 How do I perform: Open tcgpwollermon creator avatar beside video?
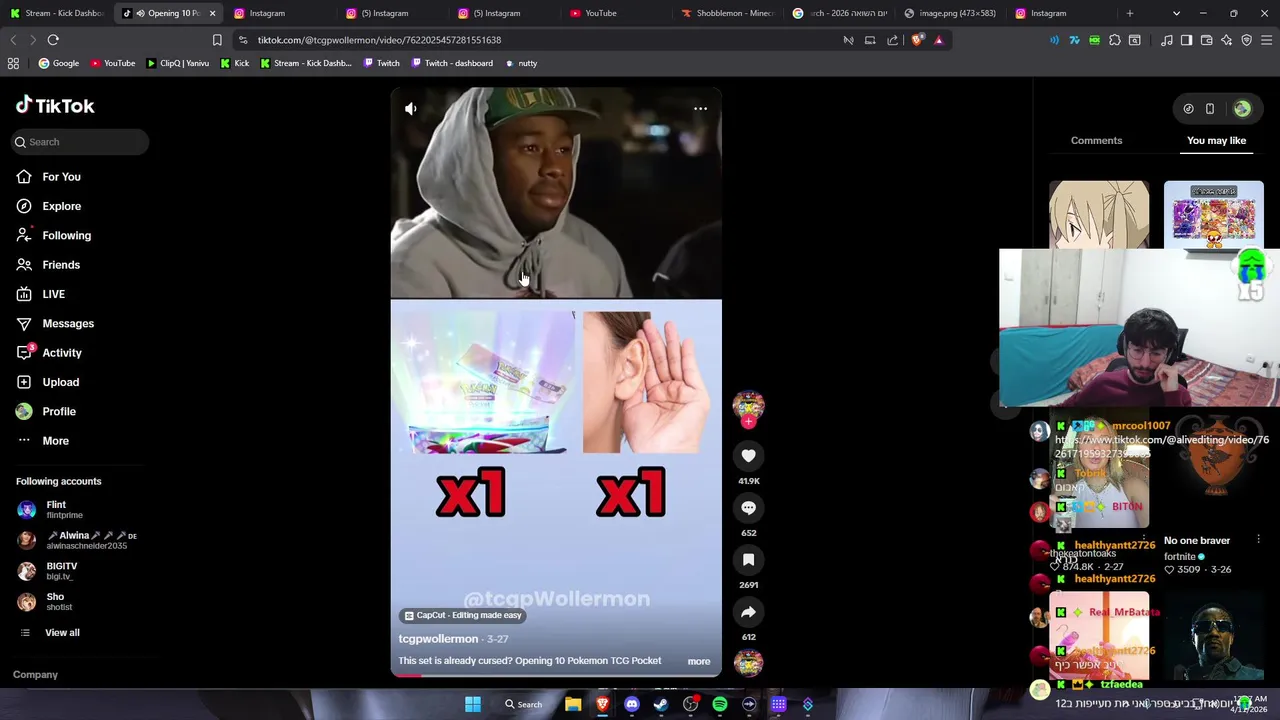748,404
